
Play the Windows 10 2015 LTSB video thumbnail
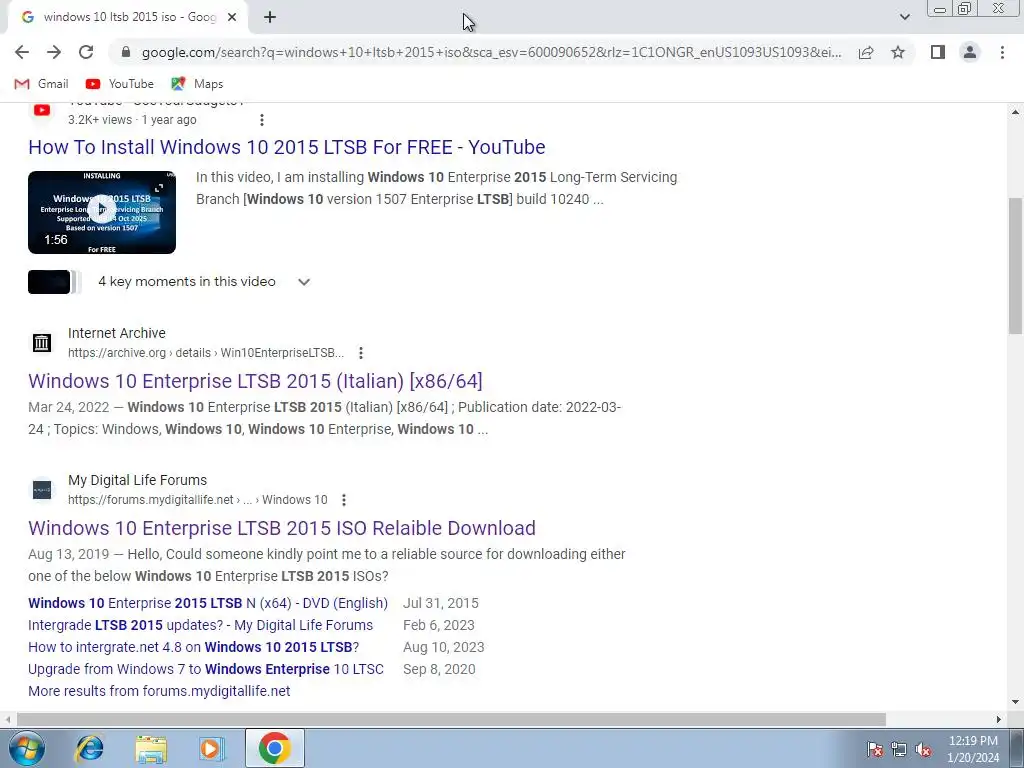(x=102, y=212)
